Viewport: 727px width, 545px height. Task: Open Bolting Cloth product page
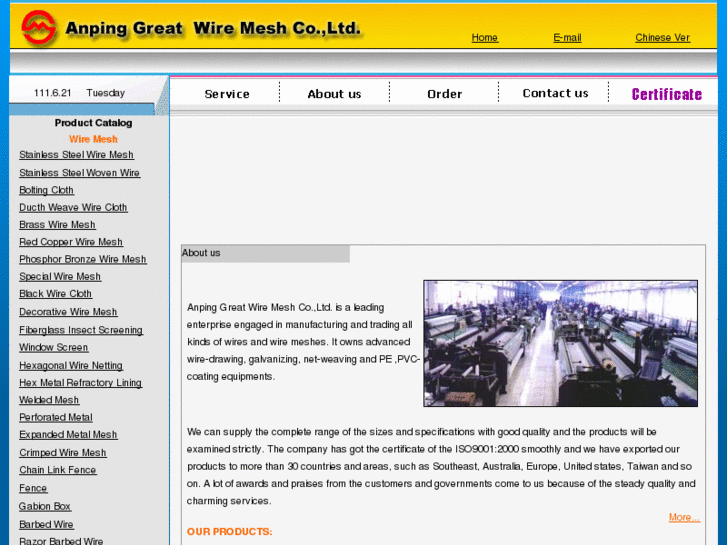pyautogui.click(x=46, y=190)
